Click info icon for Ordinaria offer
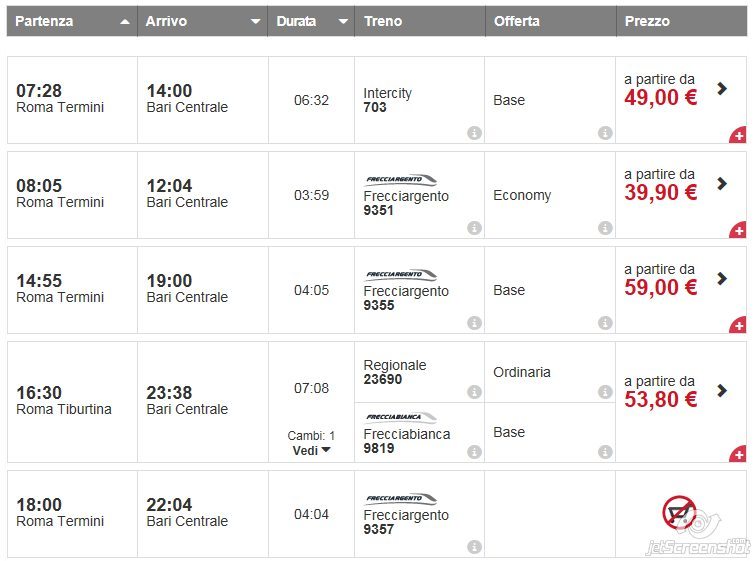The width and height of the screenshot is (756, 561). coord(605,392)
